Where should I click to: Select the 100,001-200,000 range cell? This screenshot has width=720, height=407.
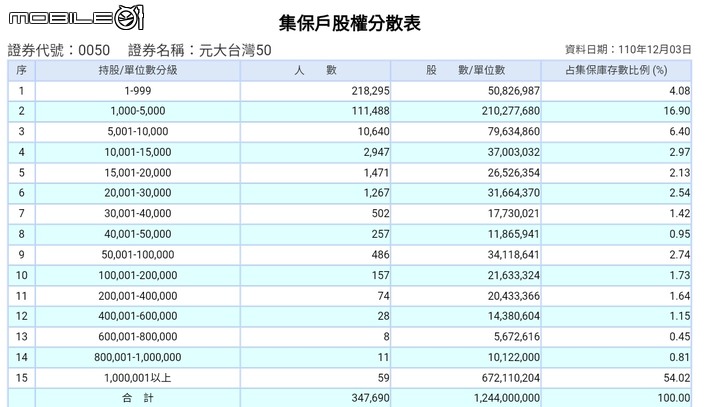click(138, 276)
